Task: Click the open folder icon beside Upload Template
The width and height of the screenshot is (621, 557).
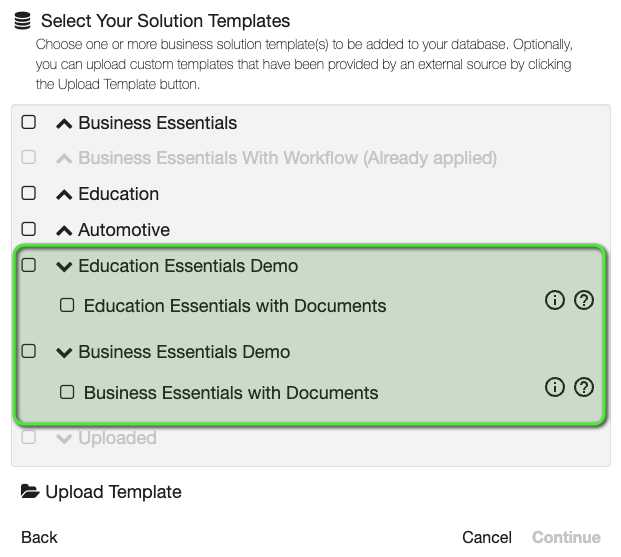Action: (31, 492)
